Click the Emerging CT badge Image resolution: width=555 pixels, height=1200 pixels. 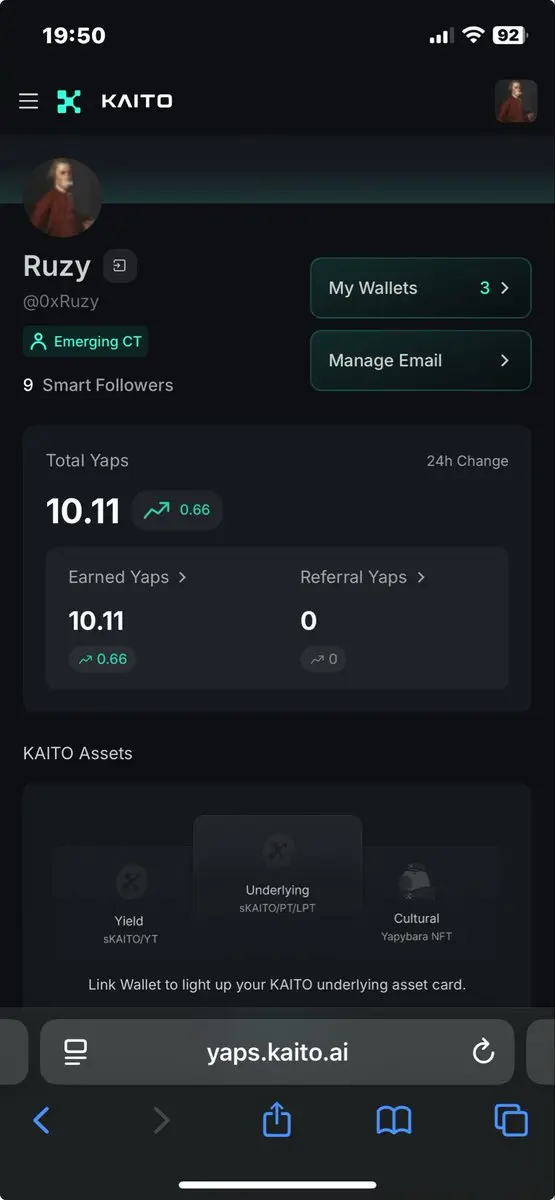point(86,341)
